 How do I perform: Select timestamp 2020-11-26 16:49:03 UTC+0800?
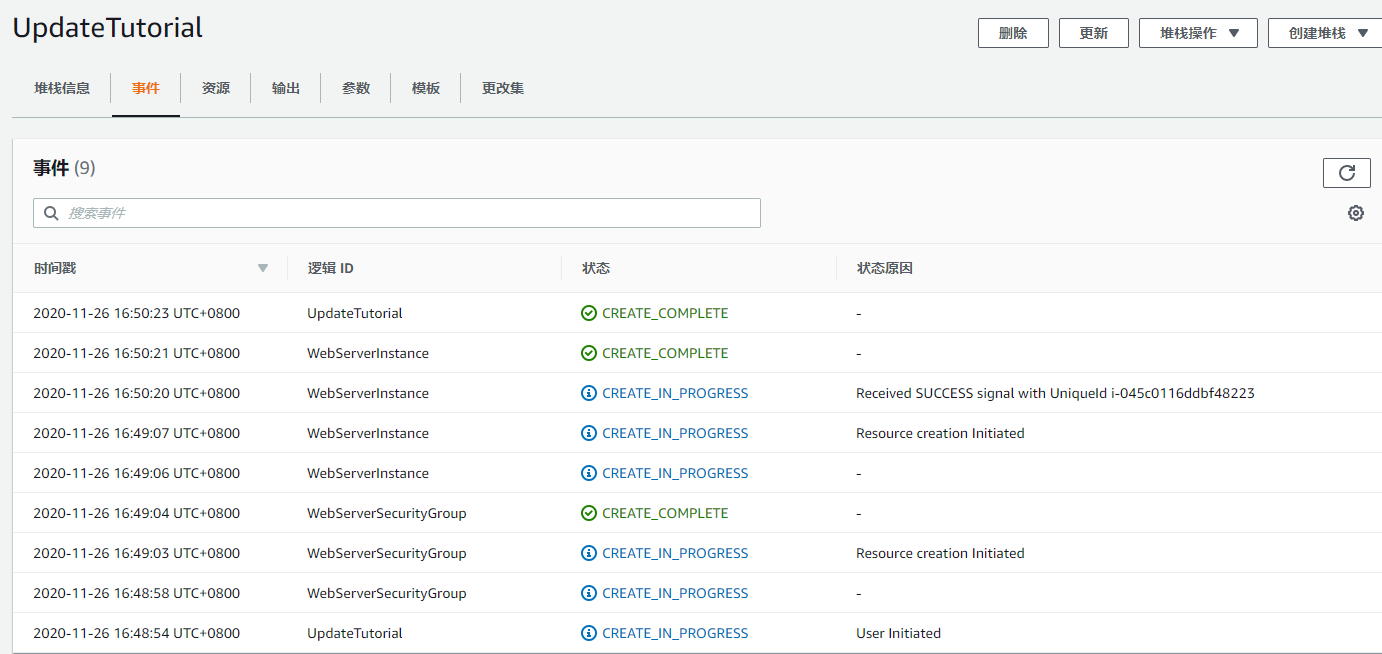point(136,553)
